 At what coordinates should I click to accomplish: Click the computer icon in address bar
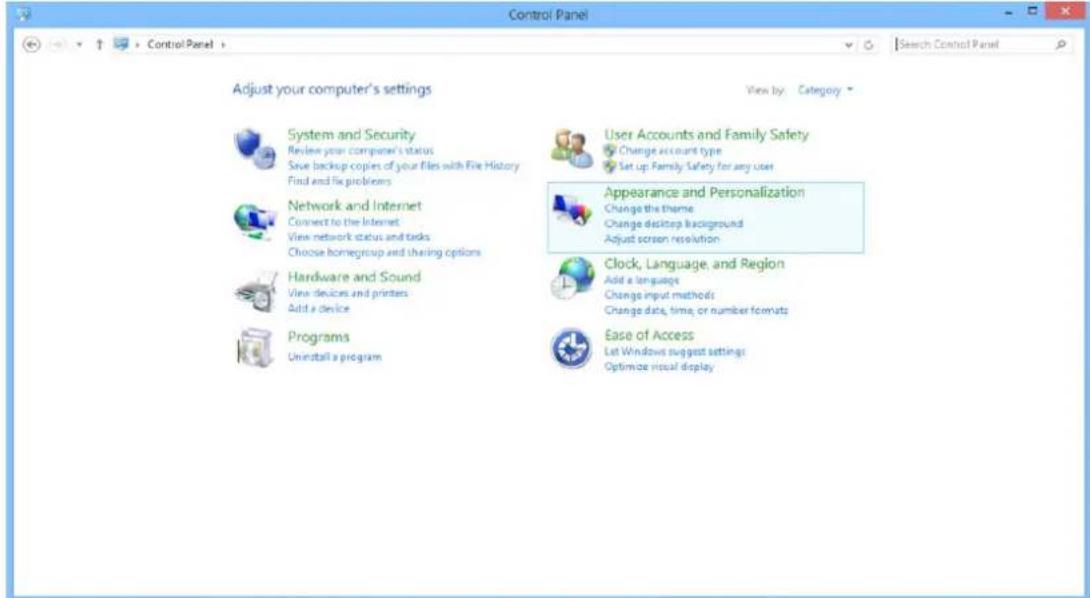tap(121, 44)
